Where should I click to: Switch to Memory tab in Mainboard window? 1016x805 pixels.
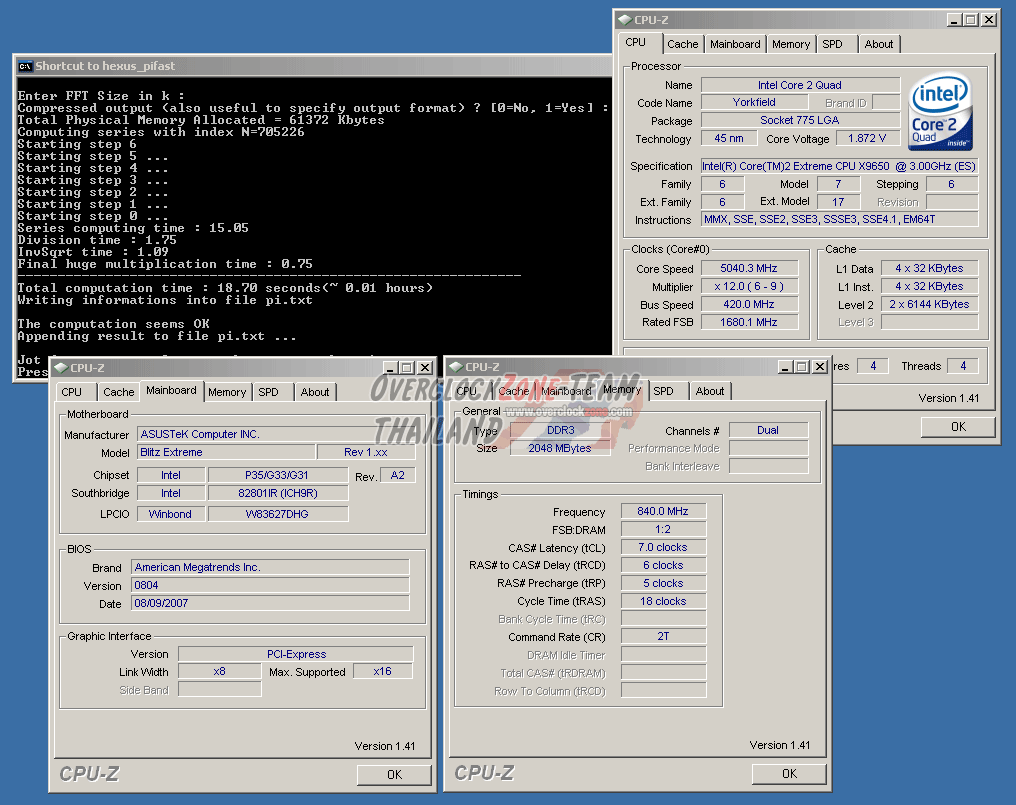[227, 392]
